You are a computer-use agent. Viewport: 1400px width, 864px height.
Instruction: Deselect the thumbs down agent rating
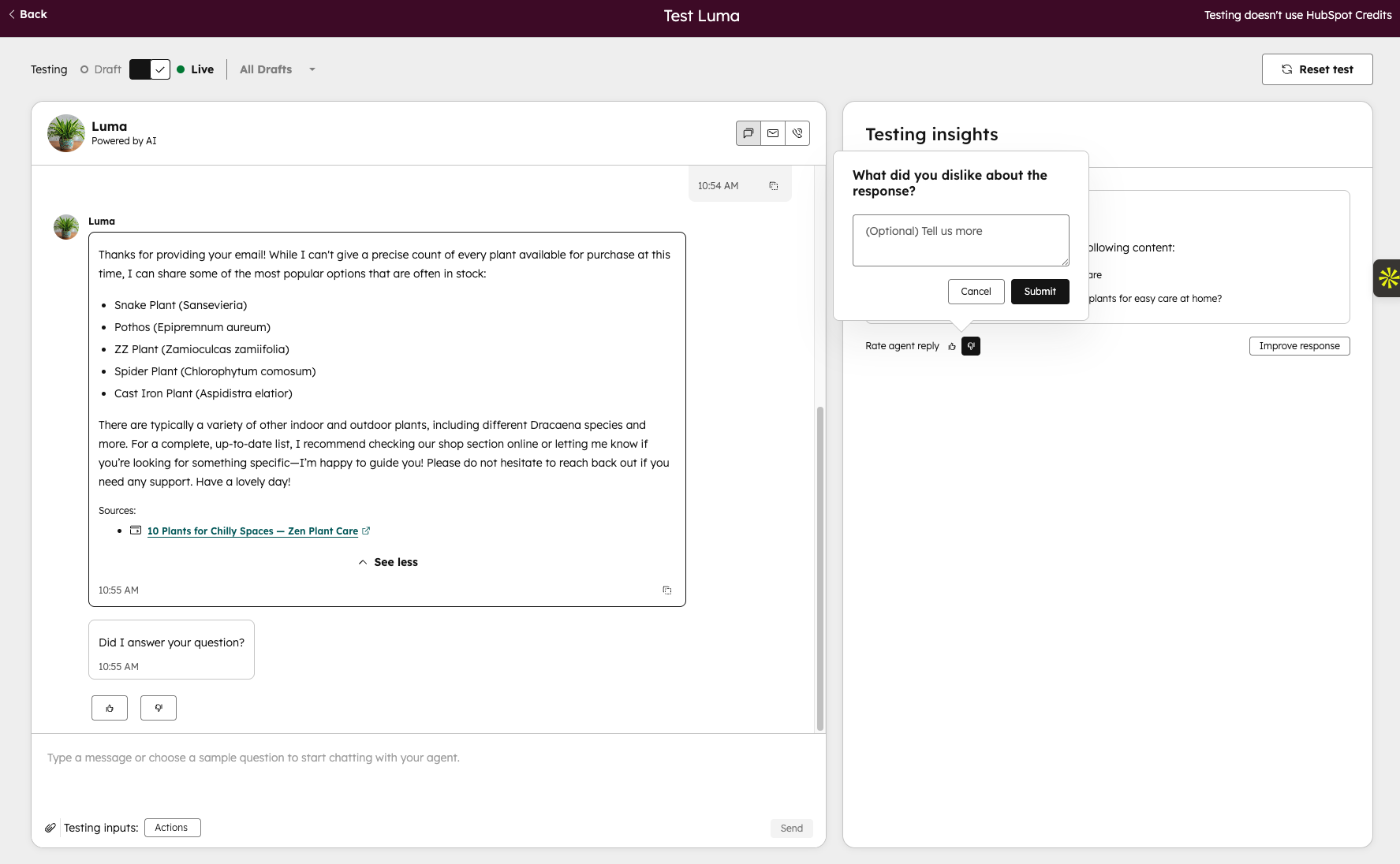click(x=971, y=346)
